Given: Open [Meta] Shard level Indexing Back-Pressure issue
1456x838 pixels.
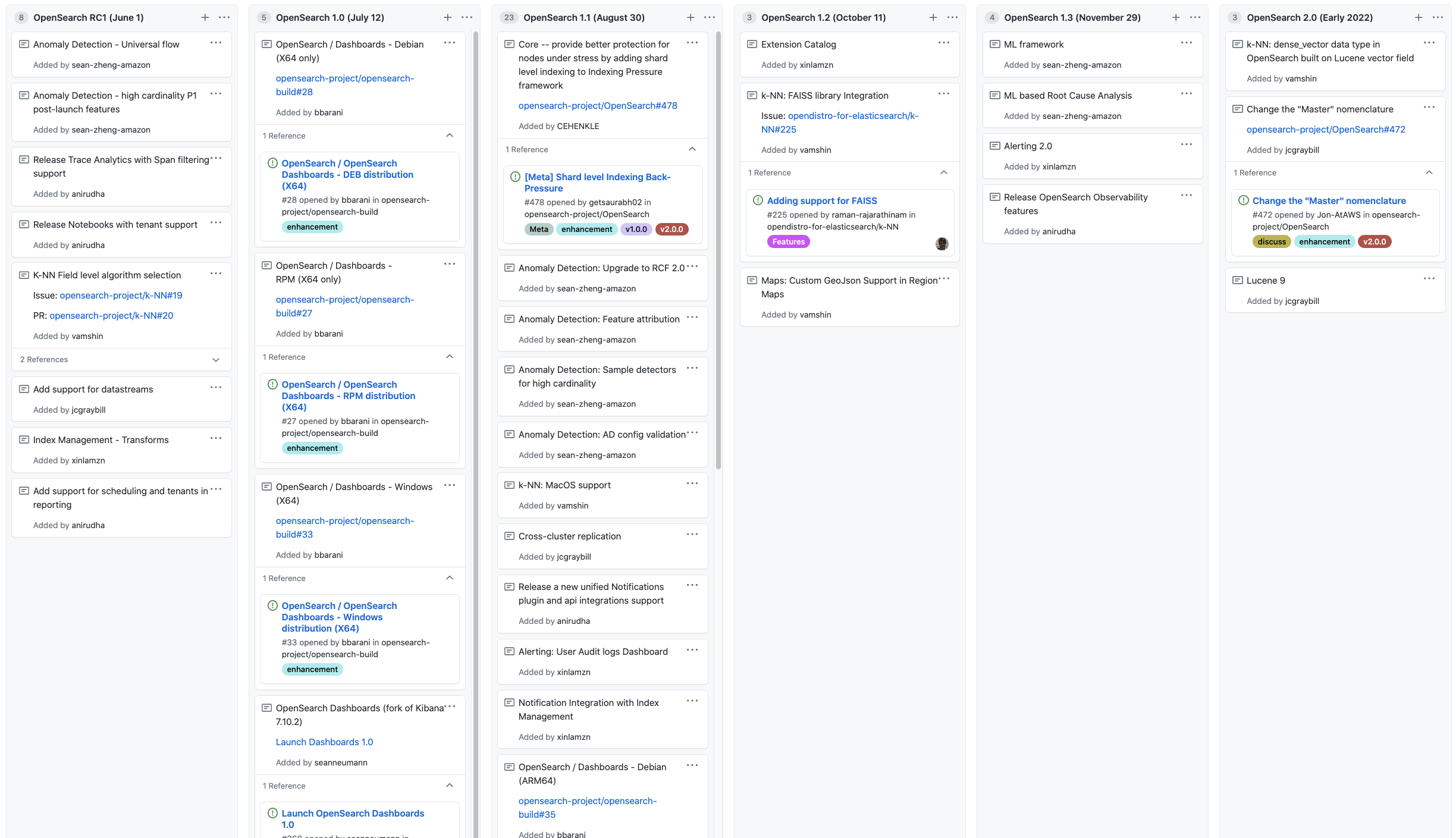Looking at the screenshot, I should (597, 183).
